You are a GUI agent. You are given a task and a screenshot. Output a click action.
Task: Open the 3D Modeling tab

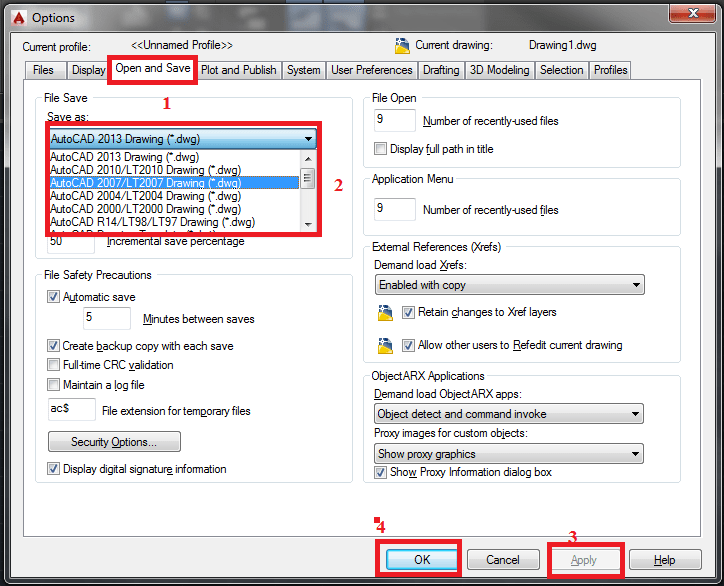pos(500,70)
